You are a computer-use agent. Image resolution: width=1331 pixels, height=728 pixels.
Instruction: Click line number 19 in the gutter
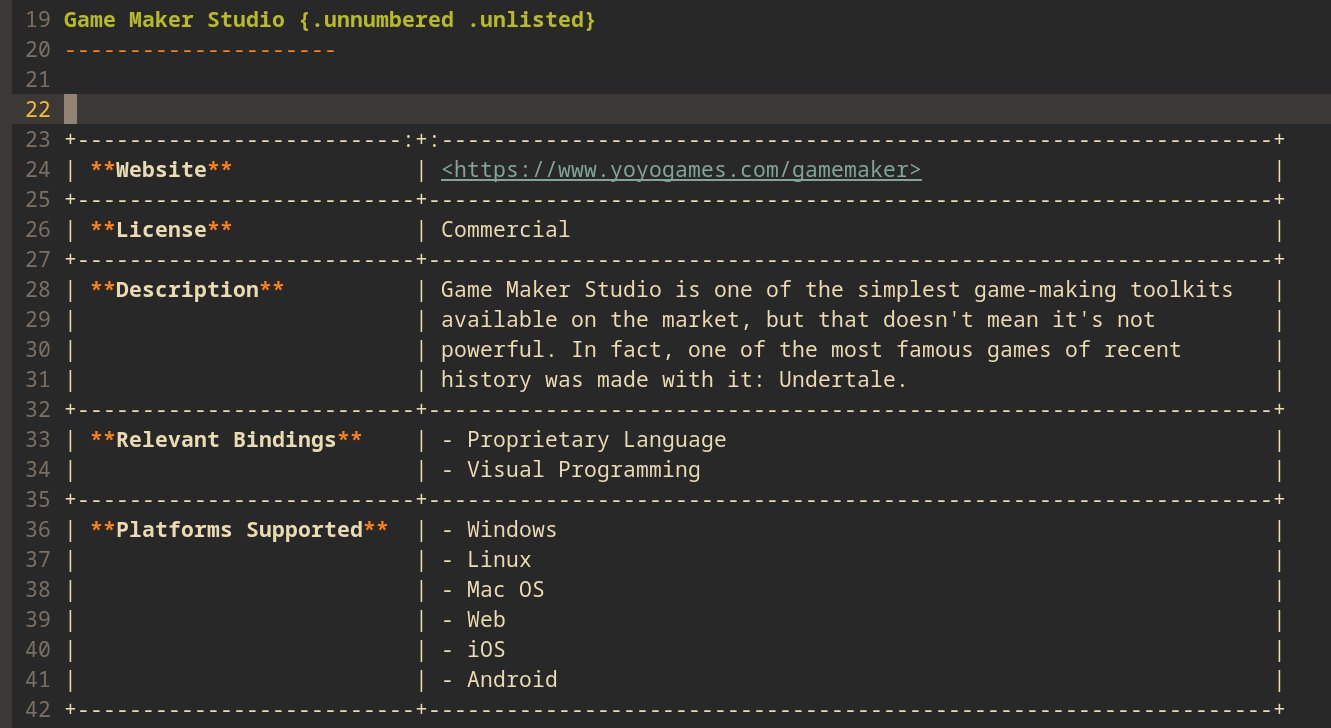coord(38,20)
